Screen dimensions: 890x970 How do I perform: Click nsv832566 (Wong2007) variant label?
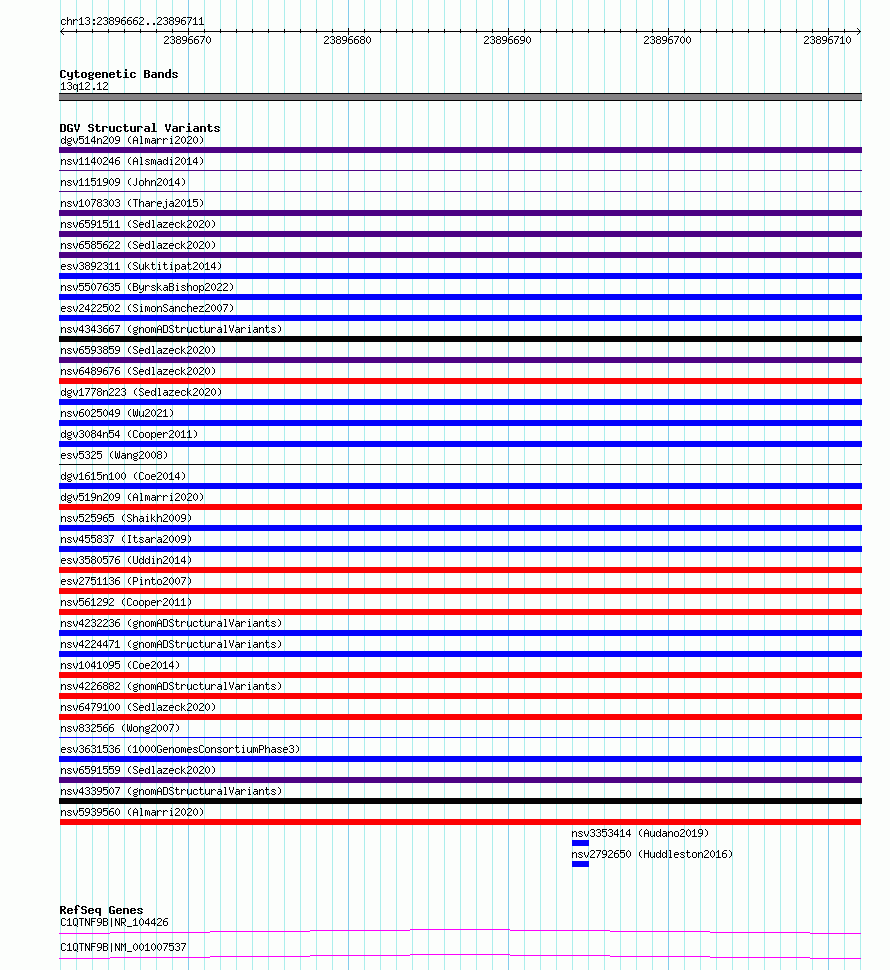click(x=120, y=729)
